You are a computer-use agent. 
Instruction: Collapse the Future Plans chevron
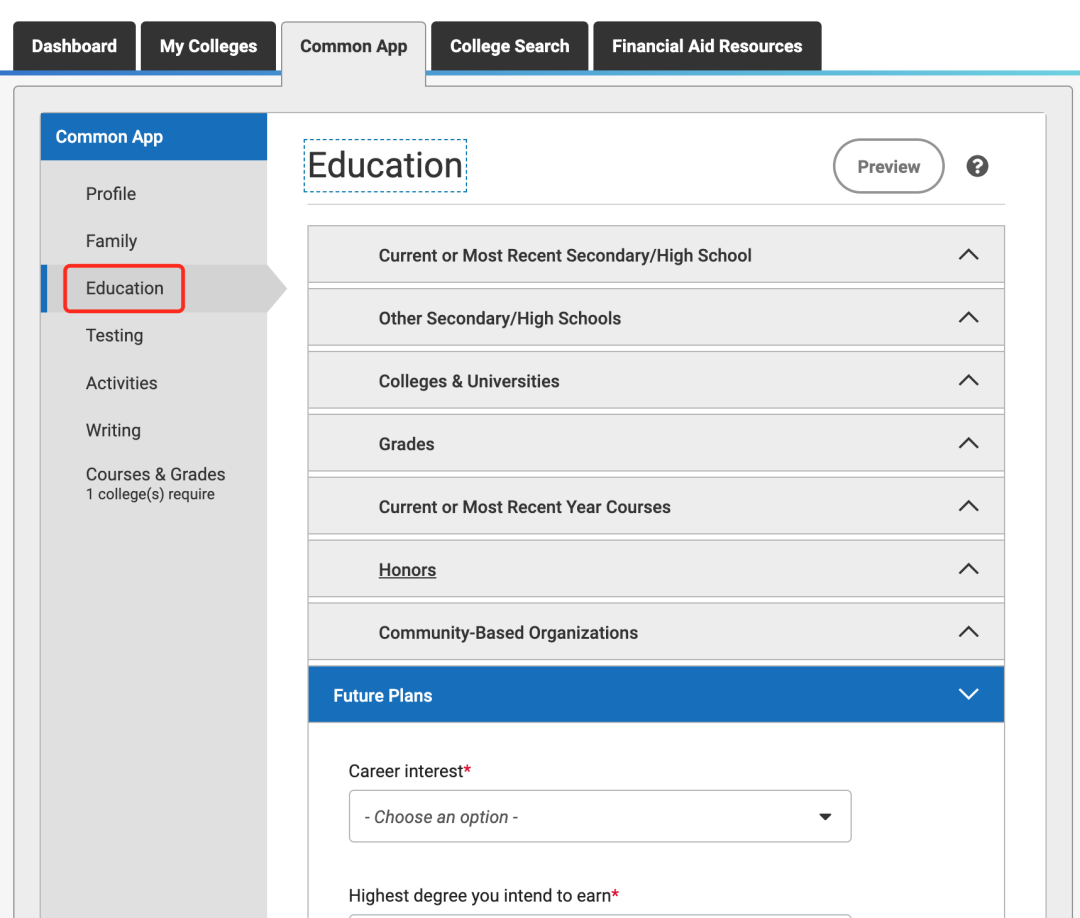[968, 694]
